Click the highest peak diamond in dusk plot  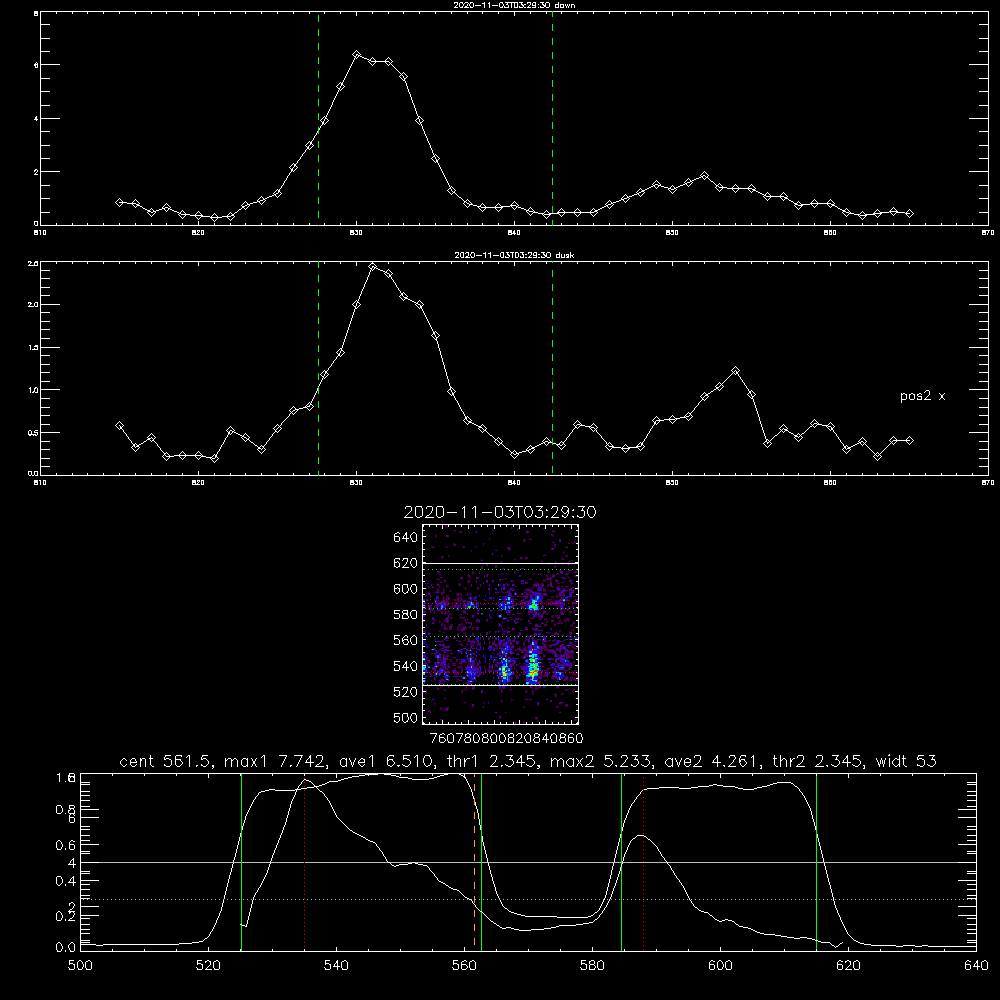(372, 267)
